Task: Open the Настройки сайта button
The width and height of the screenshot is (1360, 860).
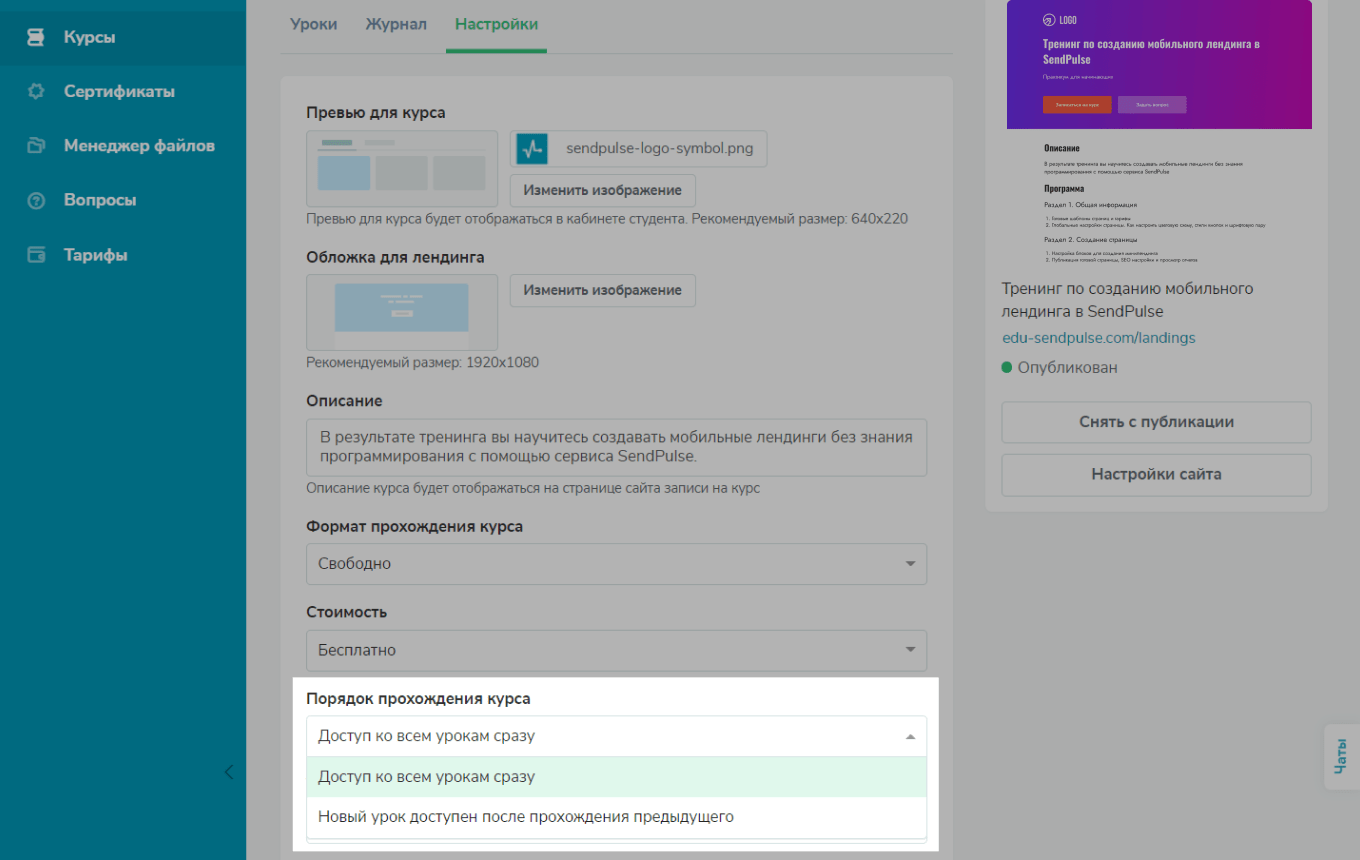Action: (1156, 475)
